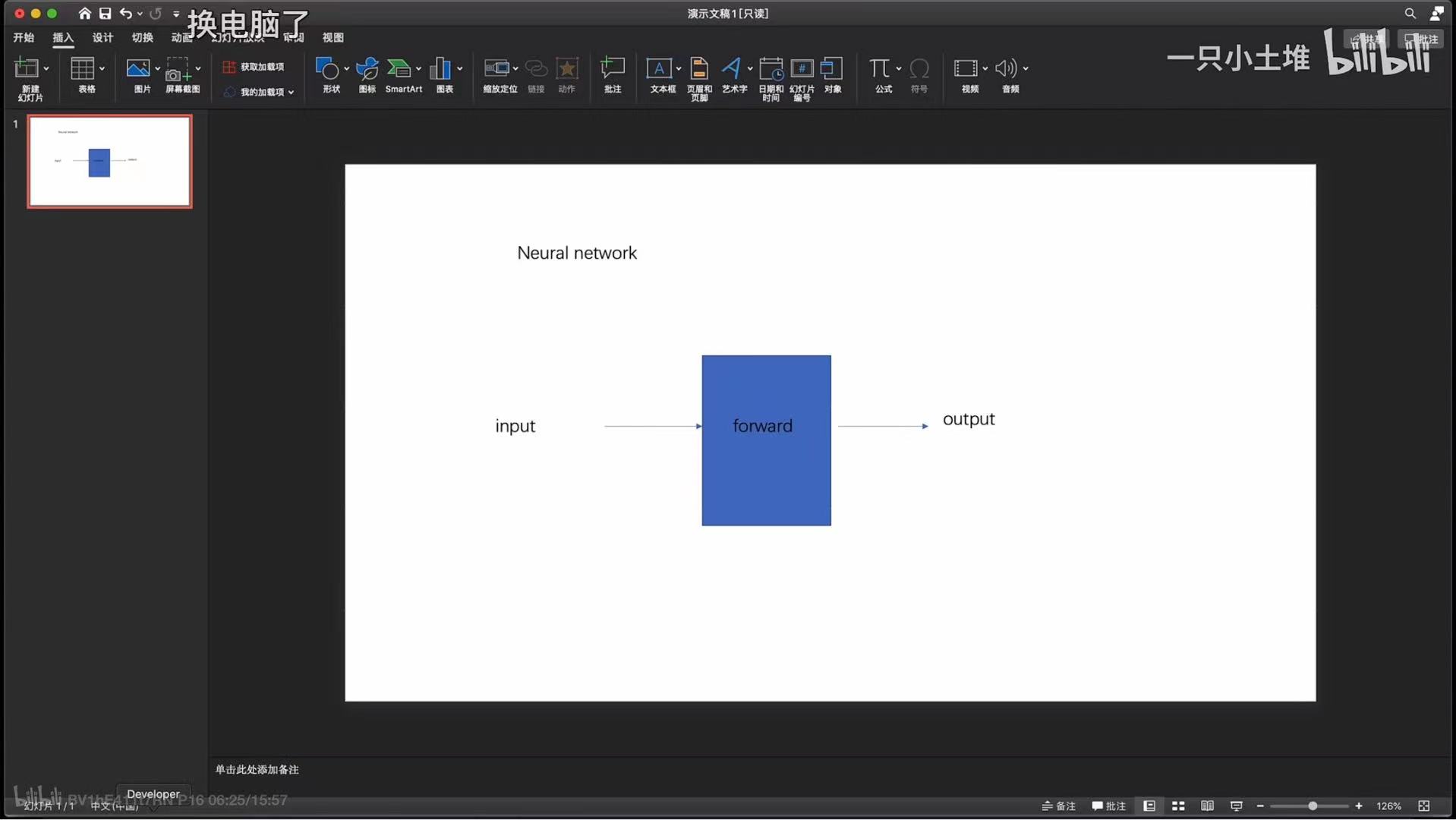1456x820 pixels.
Task: Click the Object (对象) icon
Action: click(x=832, y=68)
